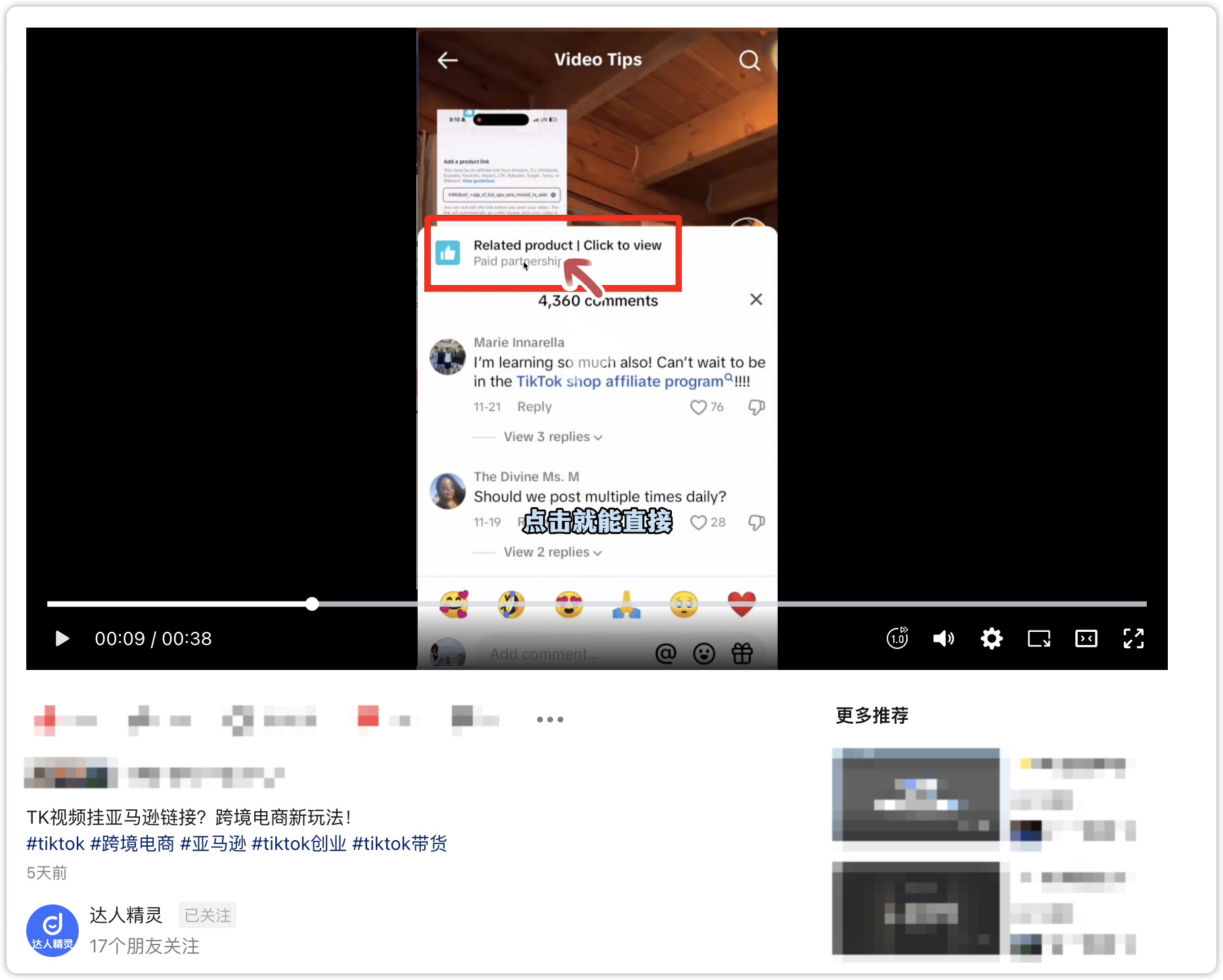The image size is (1223, 980).
Task: Click the 17个朋友关注 text
Action: coord(145,946)
